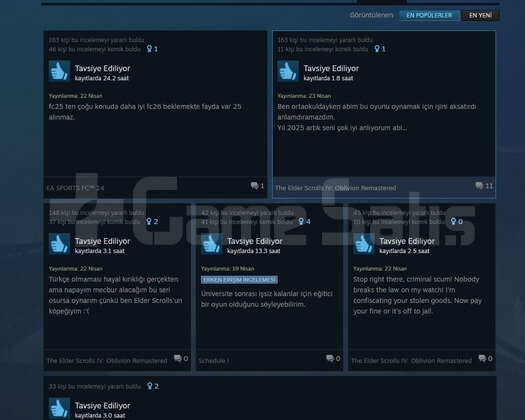Click review text 'fc25 ten çoğu konuda daha iyi'
This screenshot has width=525, height=420.
pyautogui.click(x=145, y=112)
